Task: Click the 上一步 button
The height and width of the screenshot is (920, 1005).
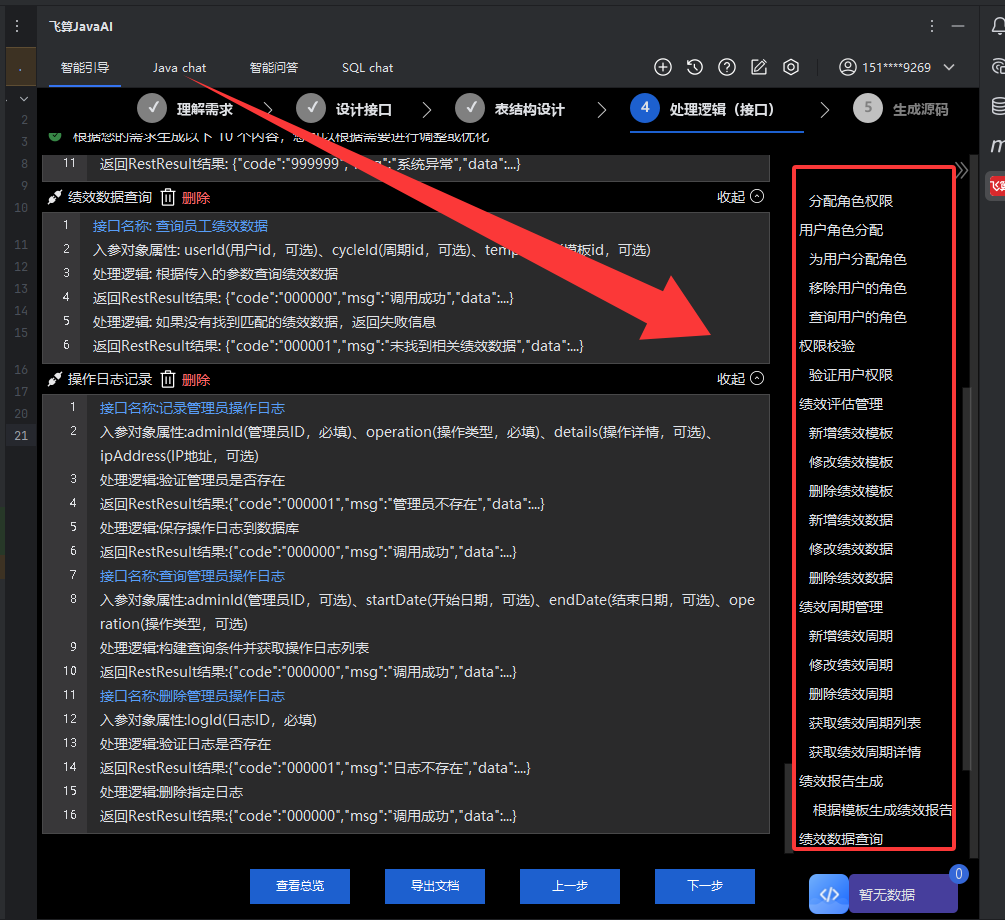Action: (x=570, y=886)
